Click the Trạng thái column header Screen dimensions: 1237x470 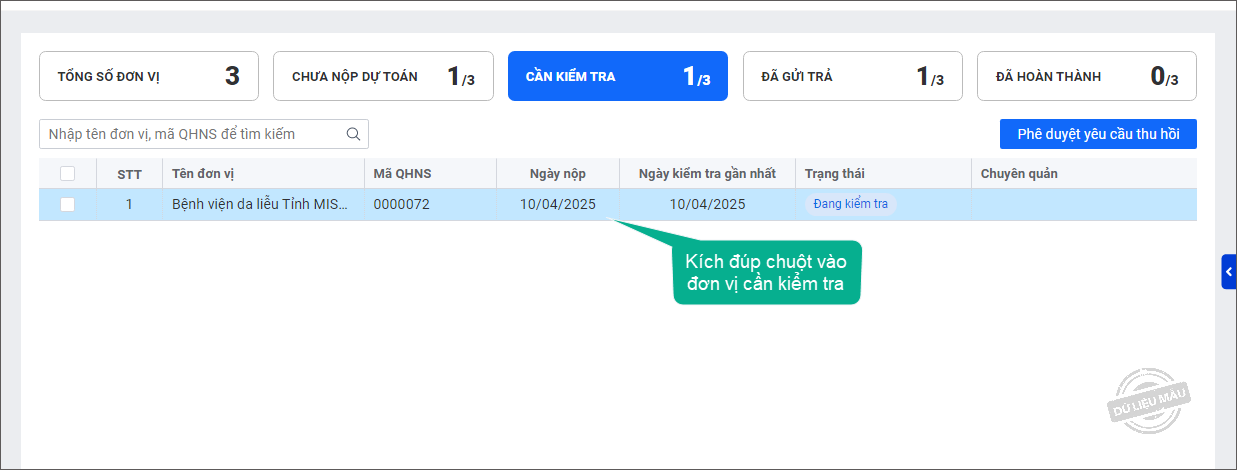coord(835,174)
